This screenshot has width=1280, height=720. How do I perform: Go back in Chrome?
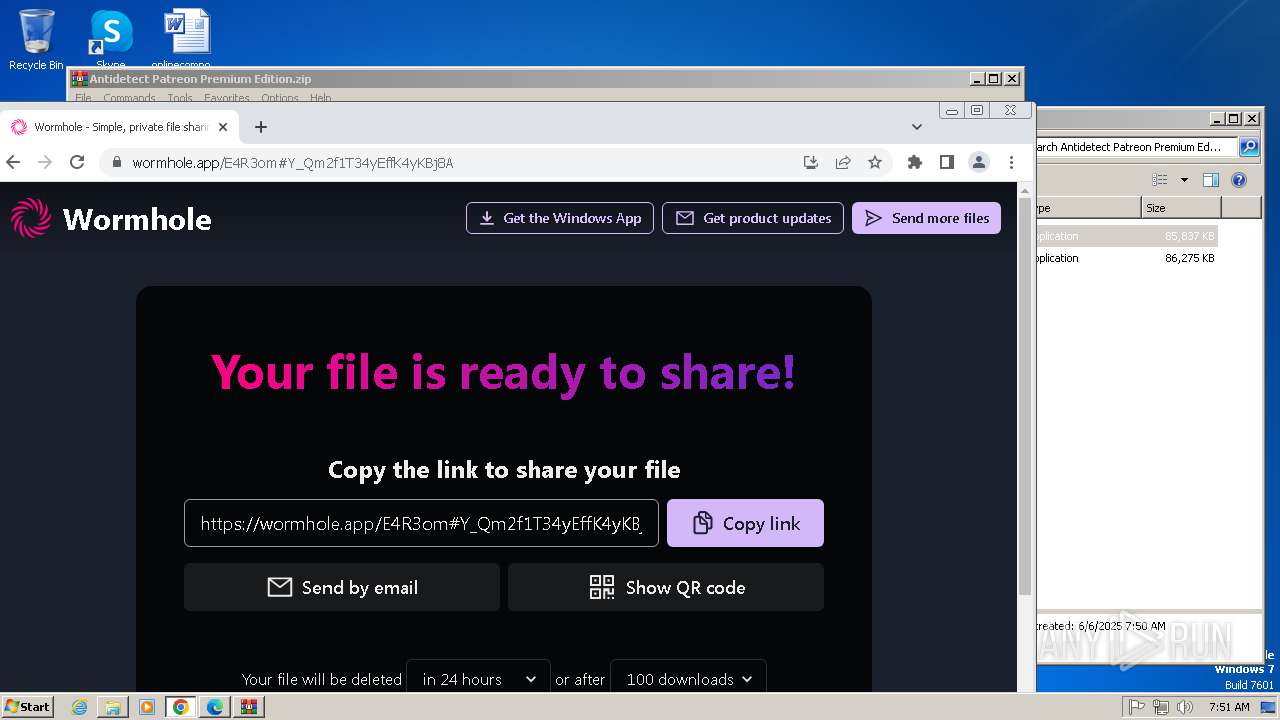[x=13, y=162]
